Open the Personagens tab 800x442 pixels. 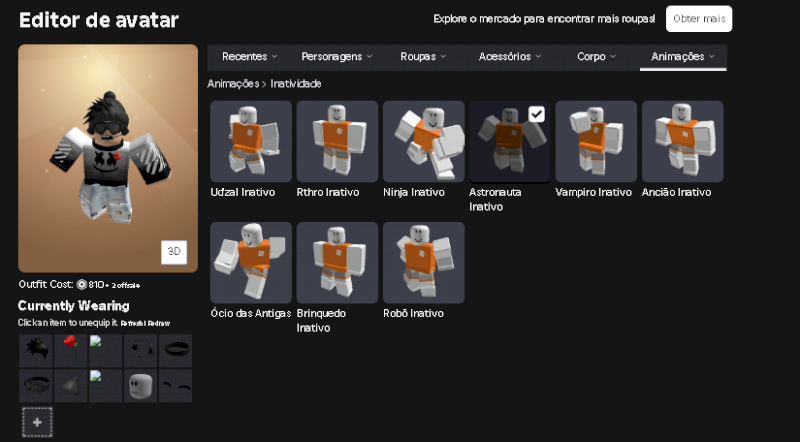click(337, 57)
